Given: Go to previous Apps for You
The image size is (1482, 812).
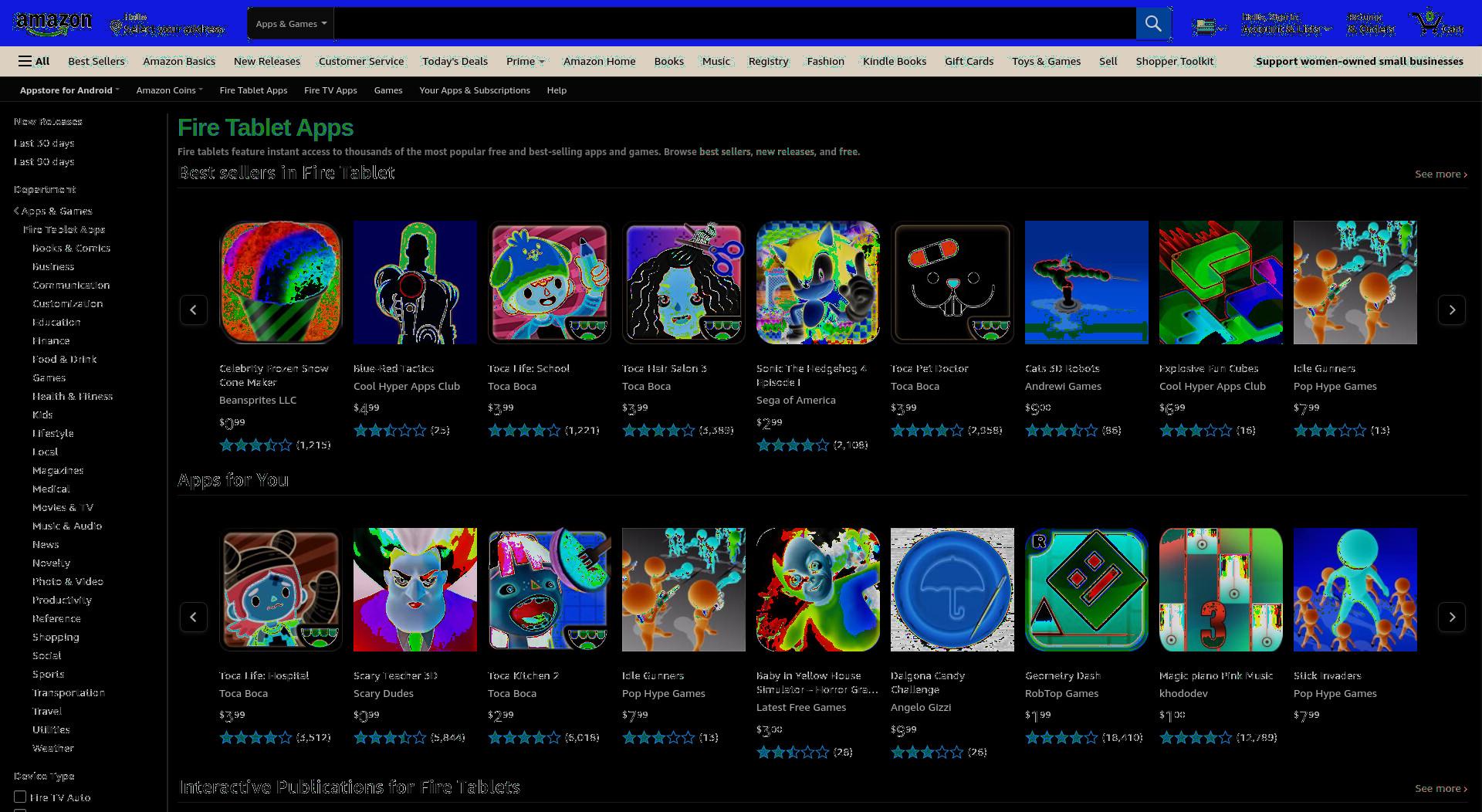Looking at the screenshot, I should pyautogui.click(x=194, y=617).
